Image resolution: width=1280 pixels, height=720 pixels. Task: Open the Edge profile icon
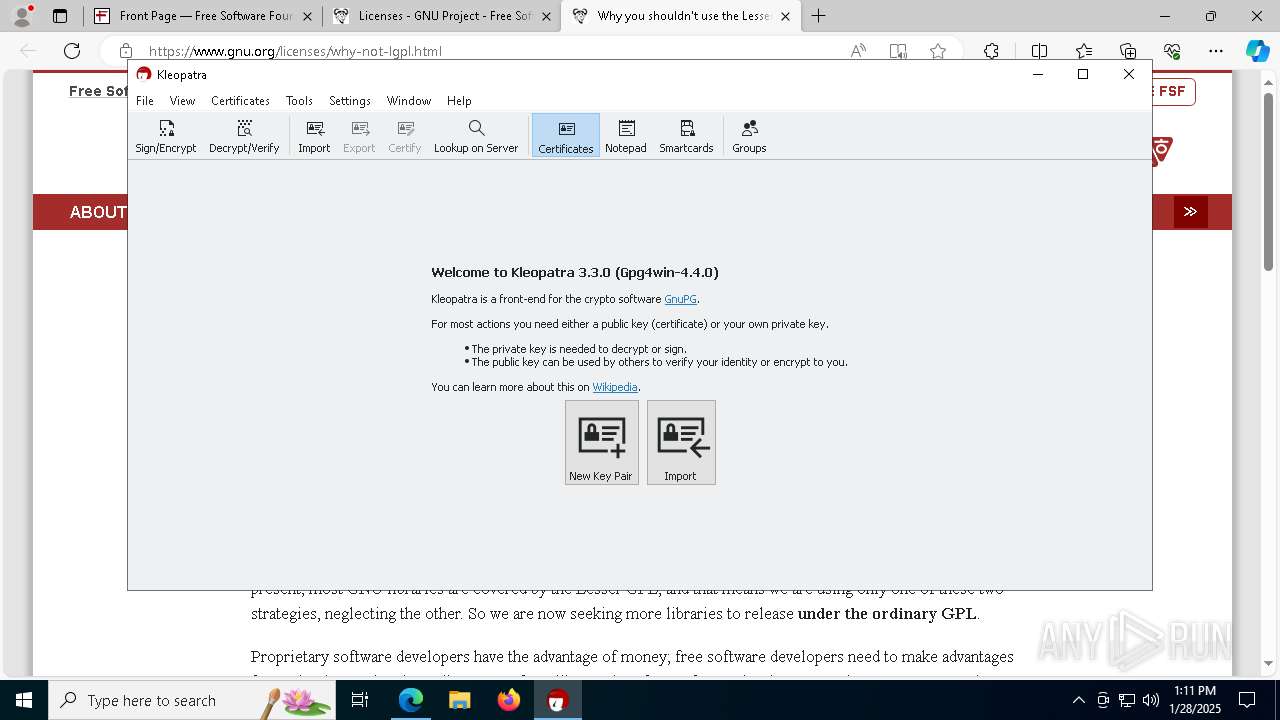click(22, 16)
